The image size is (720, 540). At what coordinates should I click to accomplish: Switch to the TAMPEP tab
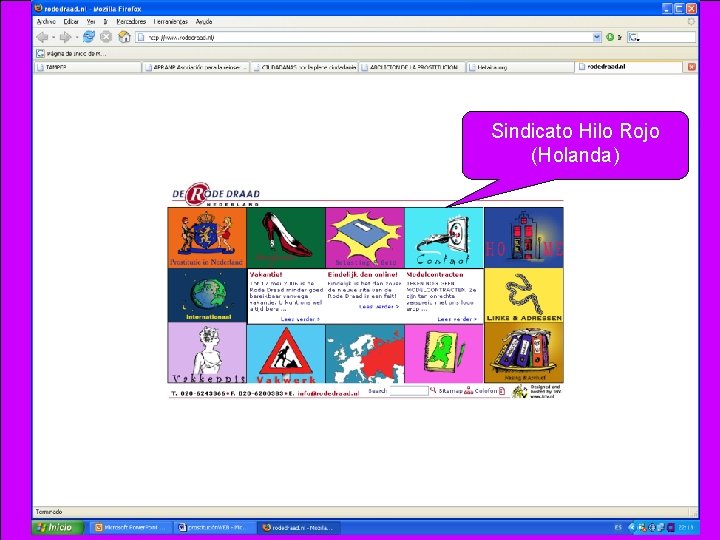88,67
